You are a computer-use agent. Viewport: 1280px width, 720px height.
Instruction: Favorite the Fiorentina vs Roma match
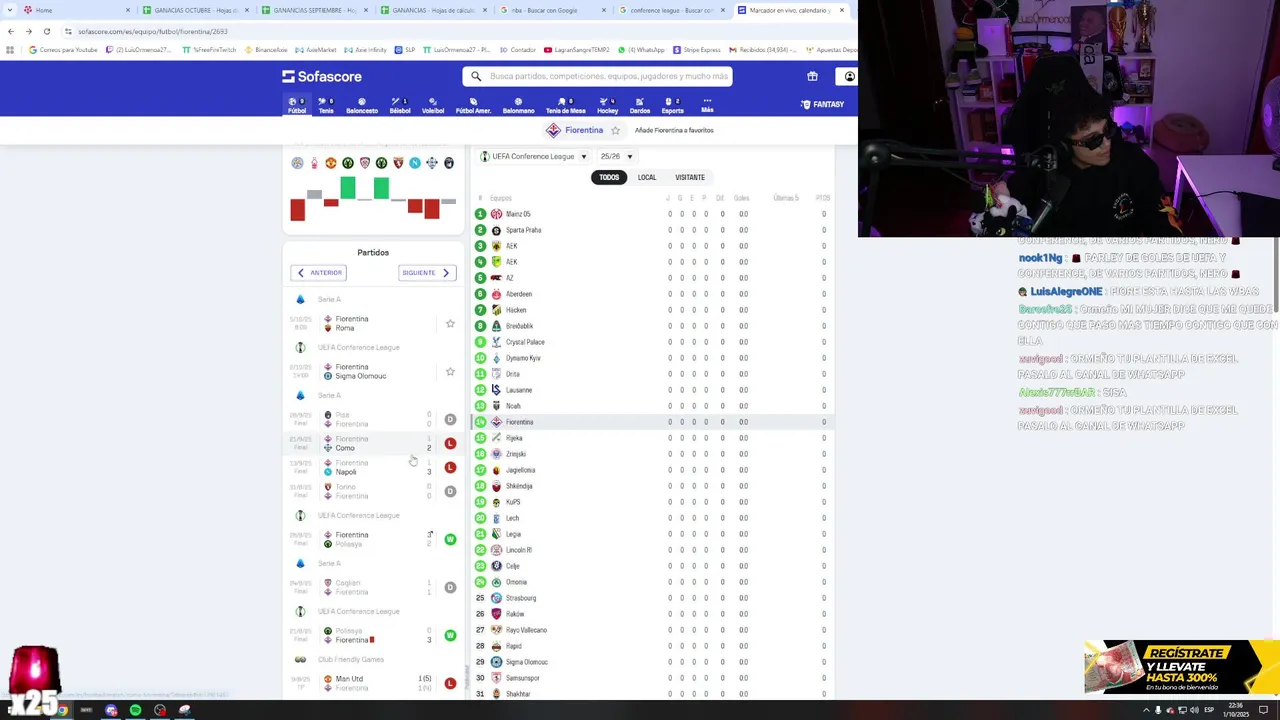(450, 324)
